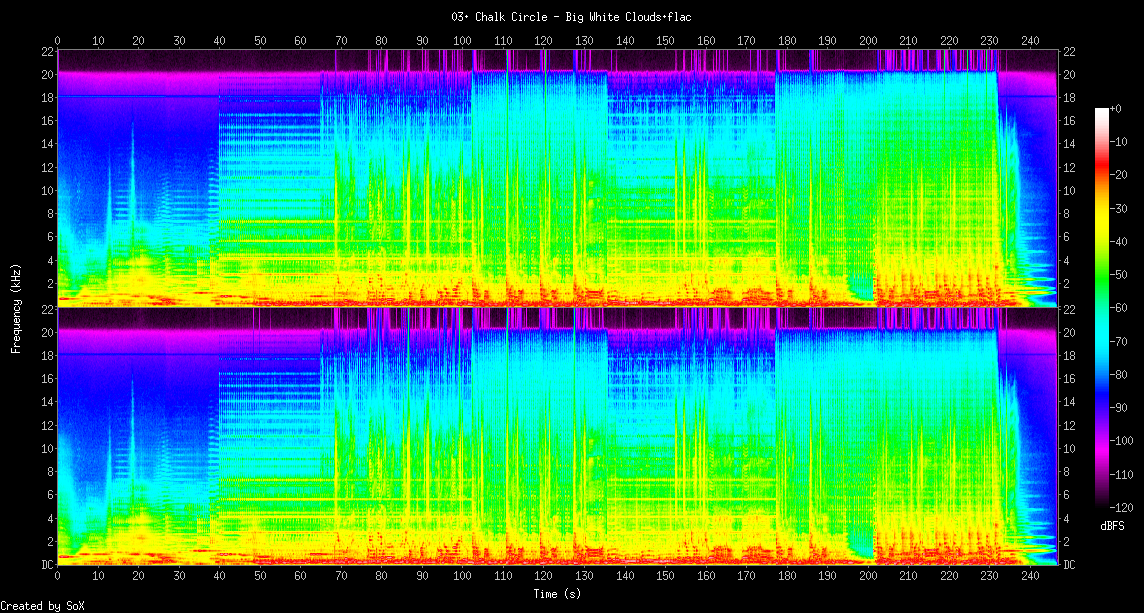Click the 'DC' label on the bottom-right frequency axis
The height and width of the screenshot is (613, 1144).
point(1071,565)
